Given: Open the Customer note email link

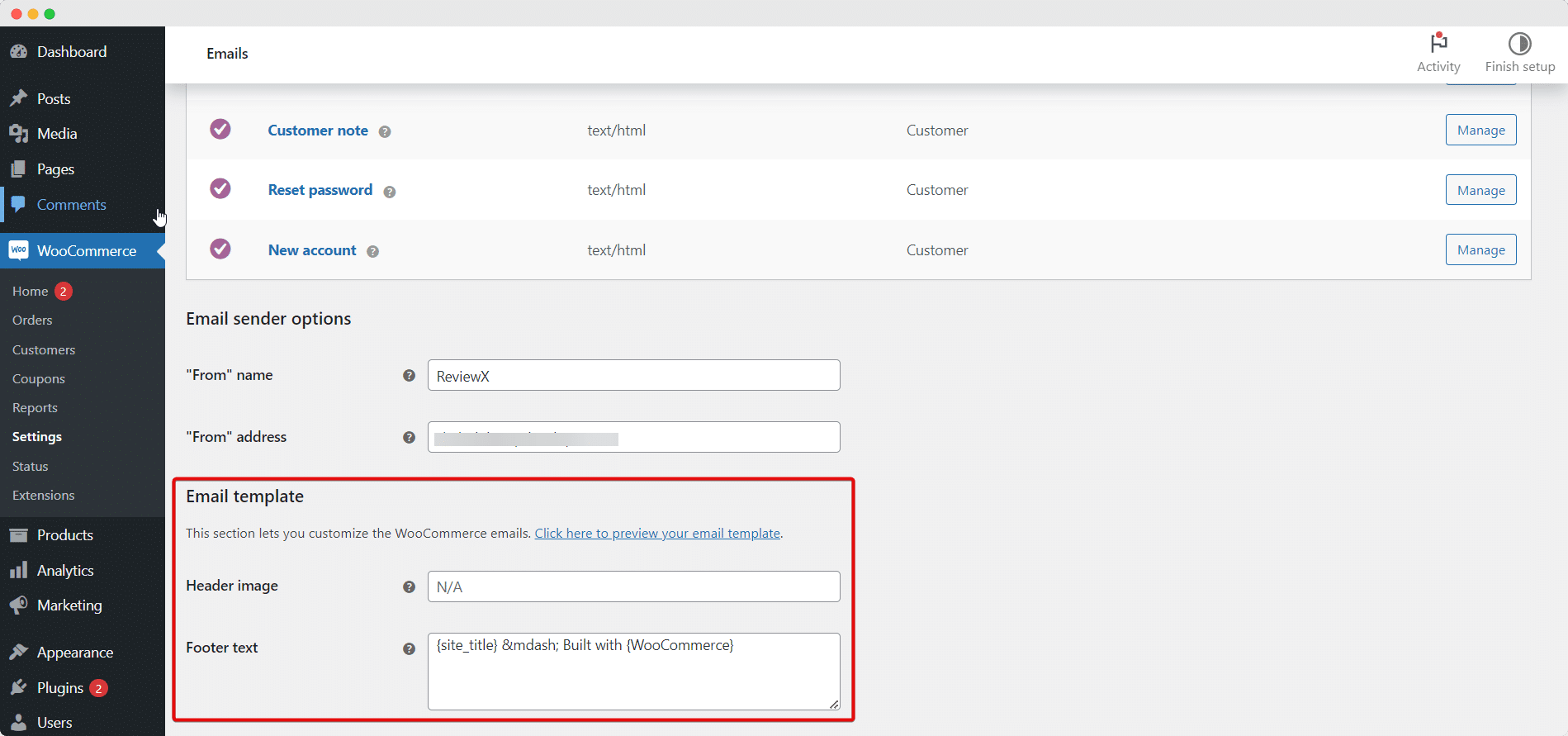Looking at the screenshot, I should click(318, 130).
